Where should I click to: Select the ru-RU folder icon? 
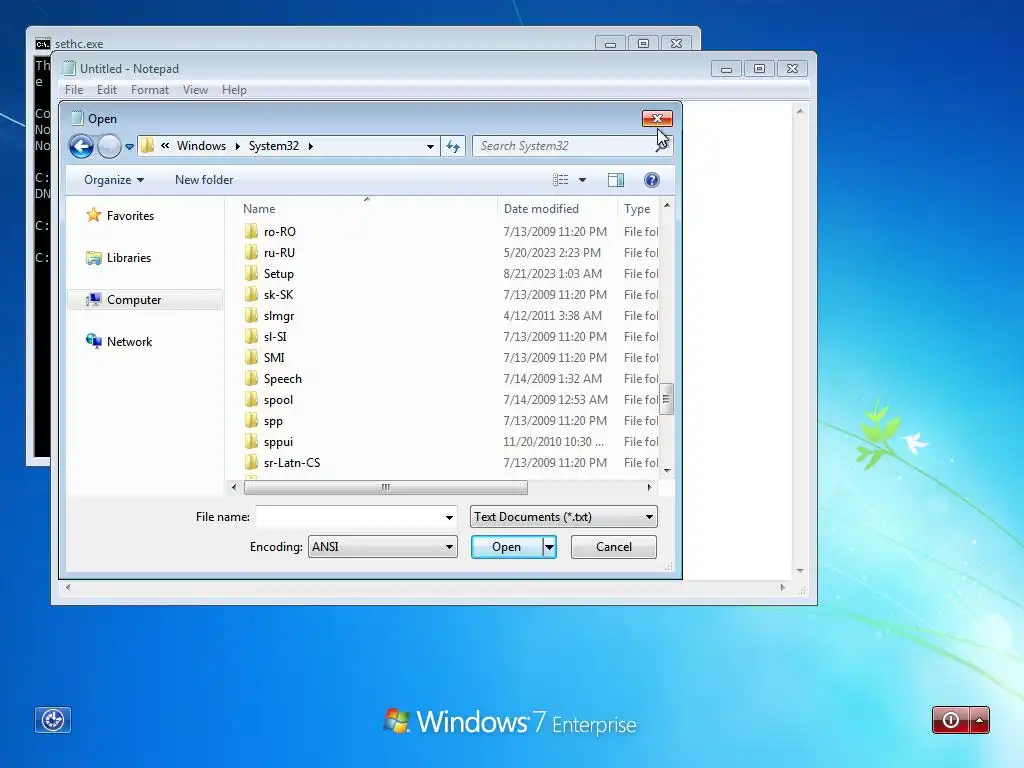click(x=251, y=252)
